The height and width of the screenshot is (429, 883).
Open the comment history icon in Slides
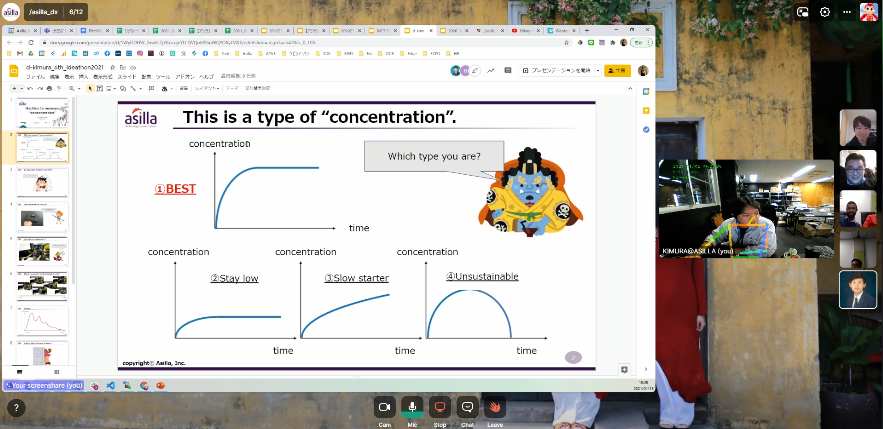point(507,70)
